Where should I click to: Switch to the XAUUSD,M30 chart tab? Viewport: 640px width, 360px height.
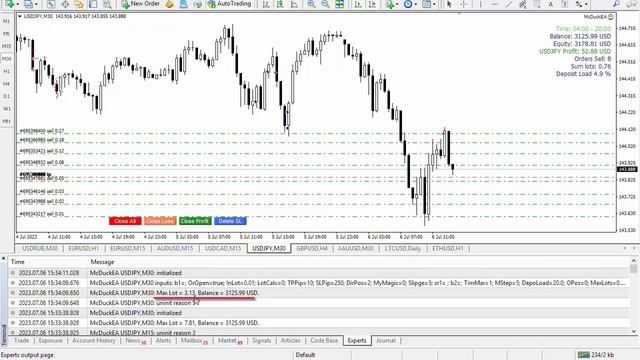[x=356, y=248]
